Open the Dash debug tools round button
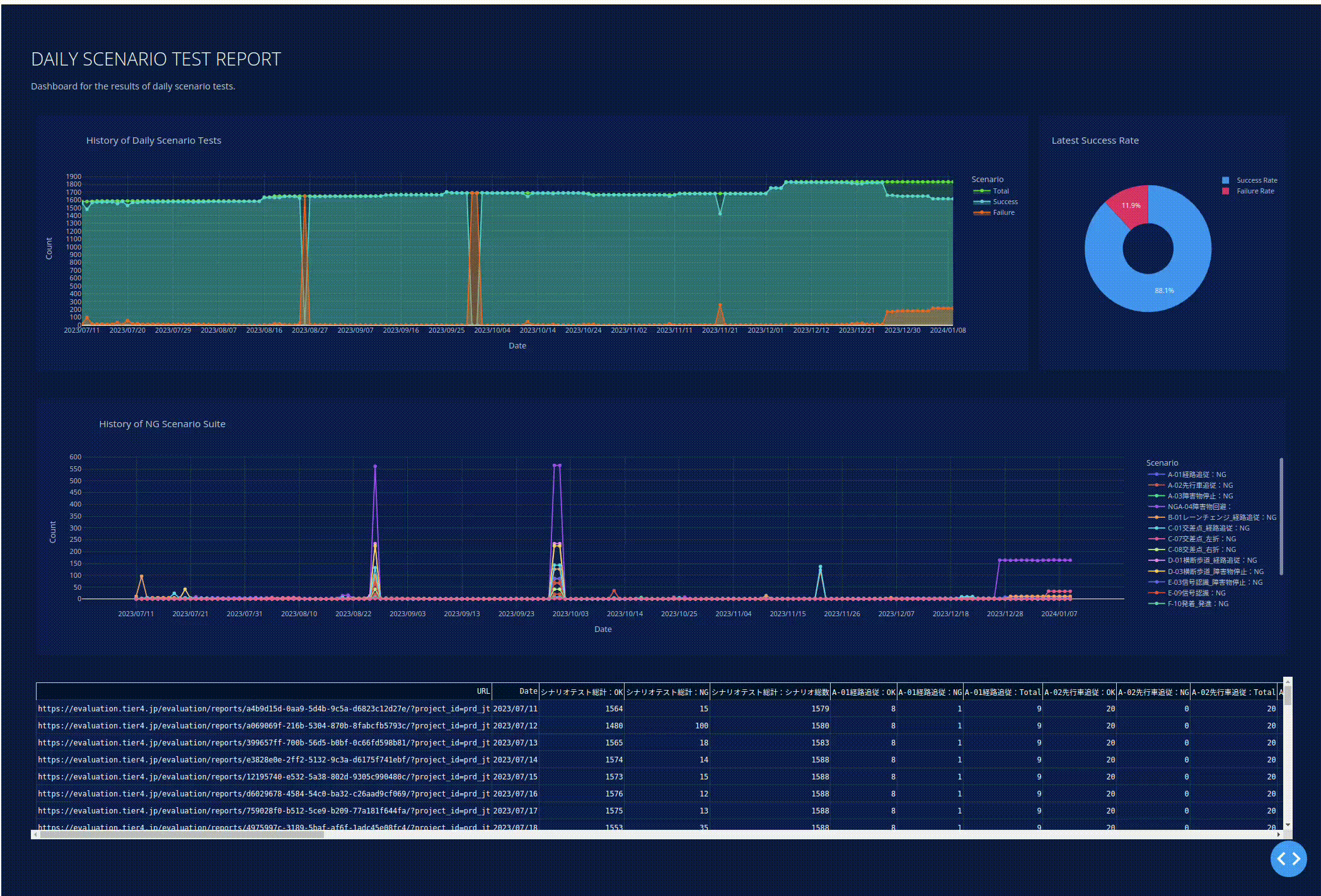This screenshot has width=1321, height=896. 1288,858
